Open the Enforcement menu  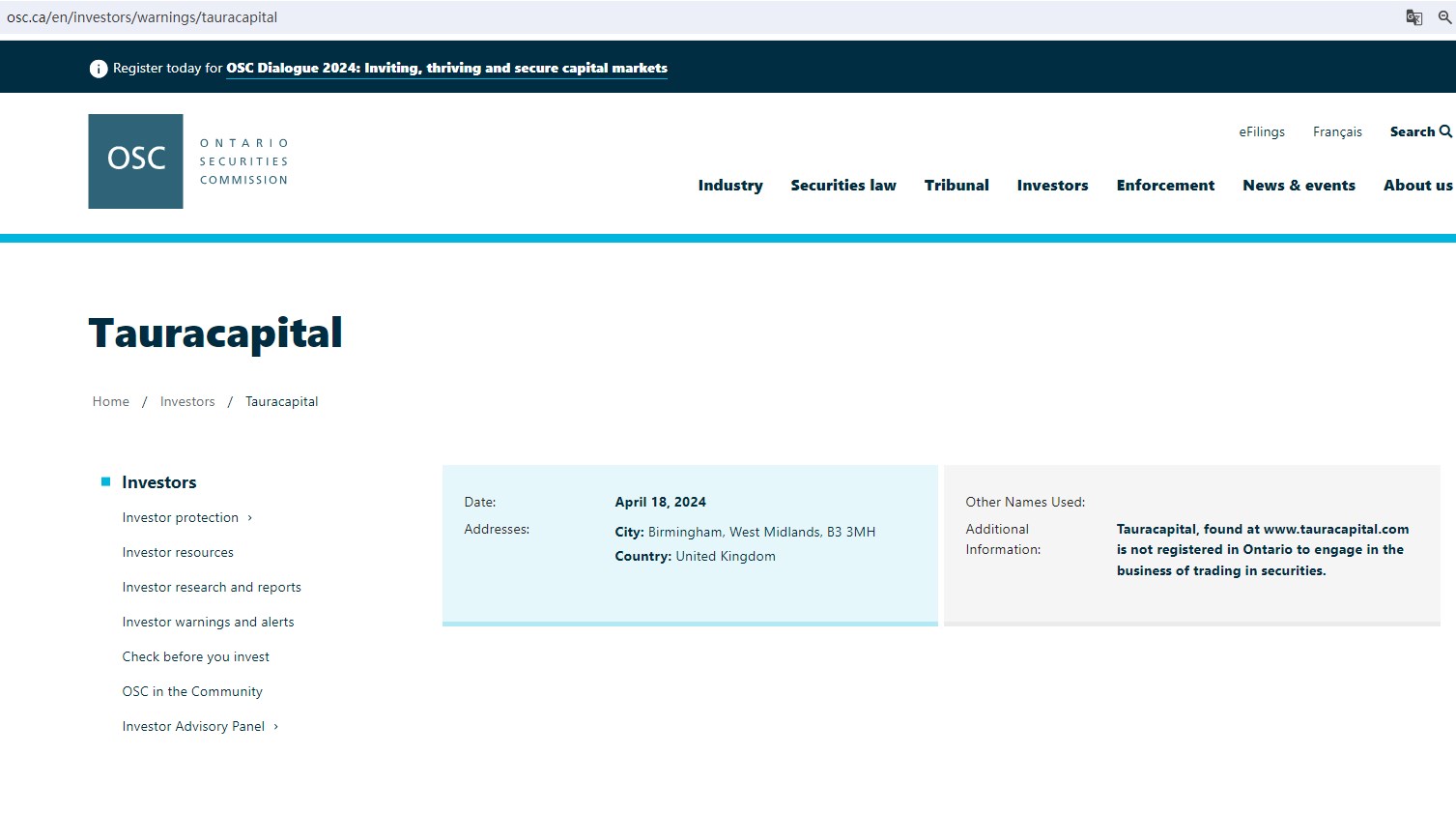(x=1165, y=186)
